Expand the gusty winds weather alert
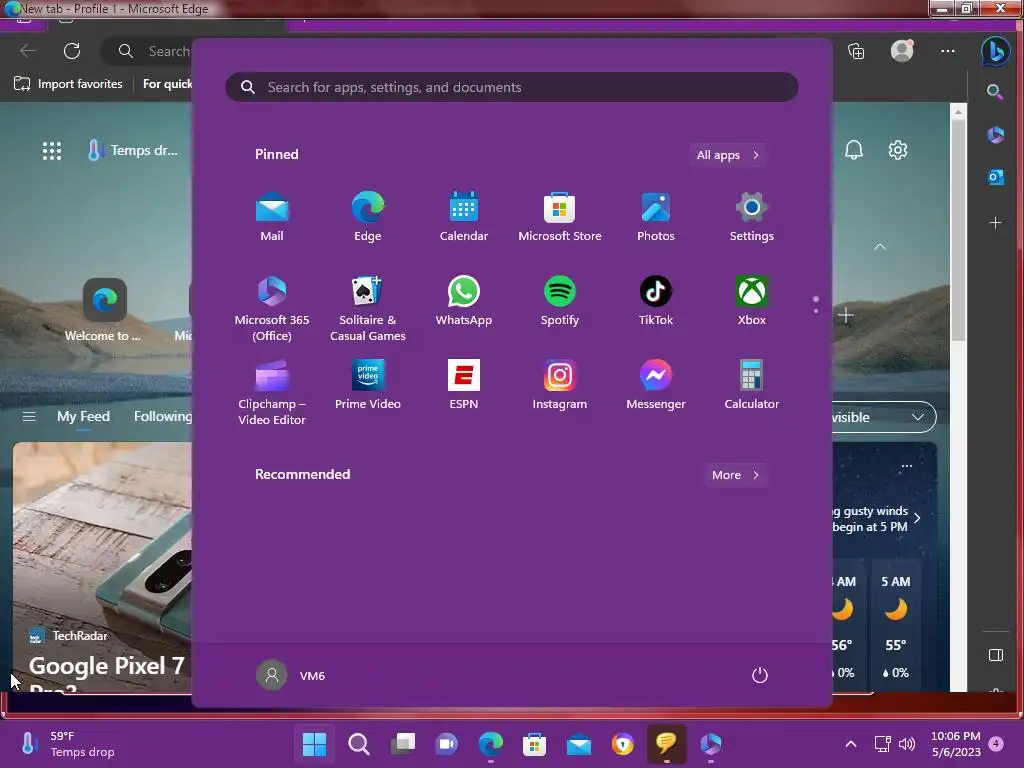1024x768 pixels. tap(917, 519)
